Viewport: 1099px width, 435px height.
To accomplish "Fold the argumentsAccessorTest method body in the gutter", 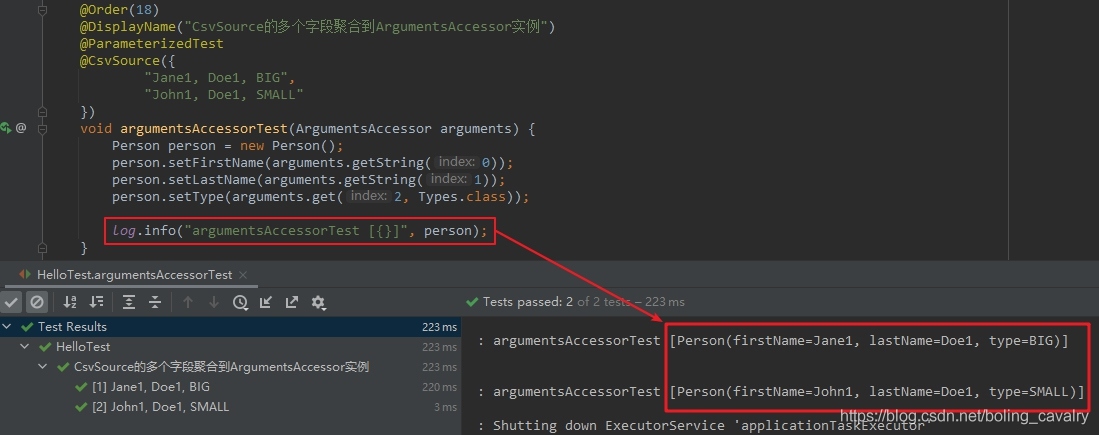I will point(43,129).
